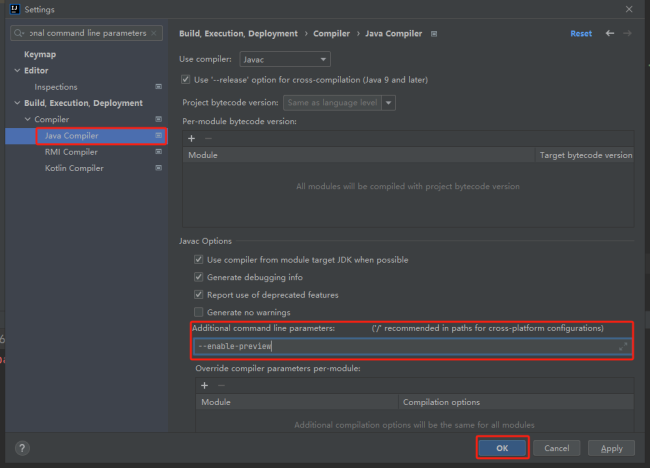650x468 pixels.
Task: Click the Cancel button
Action: coord(557,448)
